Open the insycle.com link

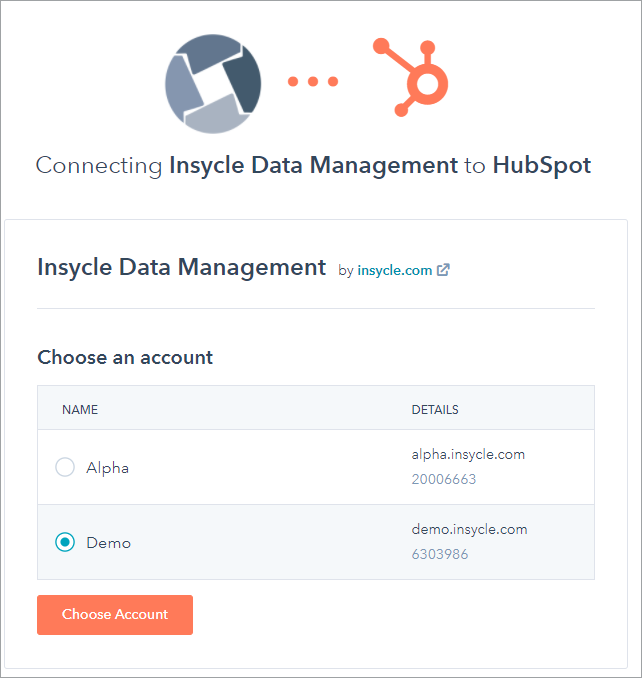[395, 270]
